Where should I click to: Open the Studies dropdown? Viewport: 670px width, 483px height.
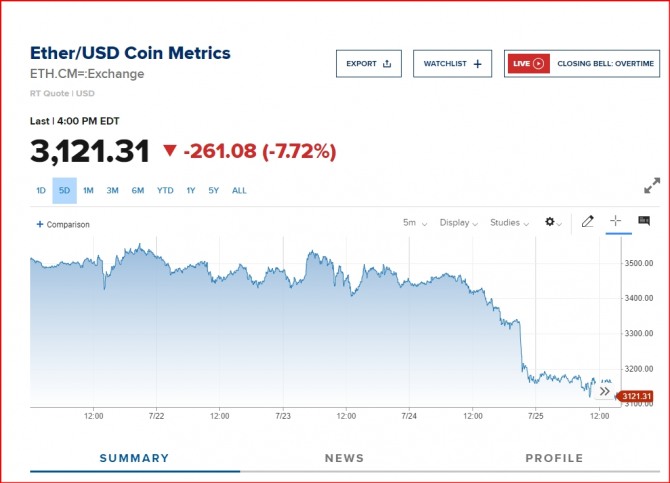510,223
